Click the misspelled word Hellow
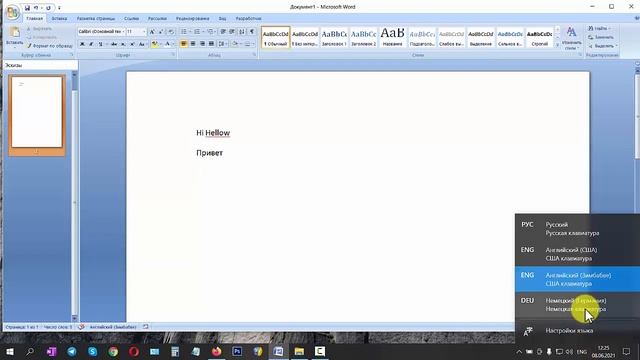 click(218, 133)
